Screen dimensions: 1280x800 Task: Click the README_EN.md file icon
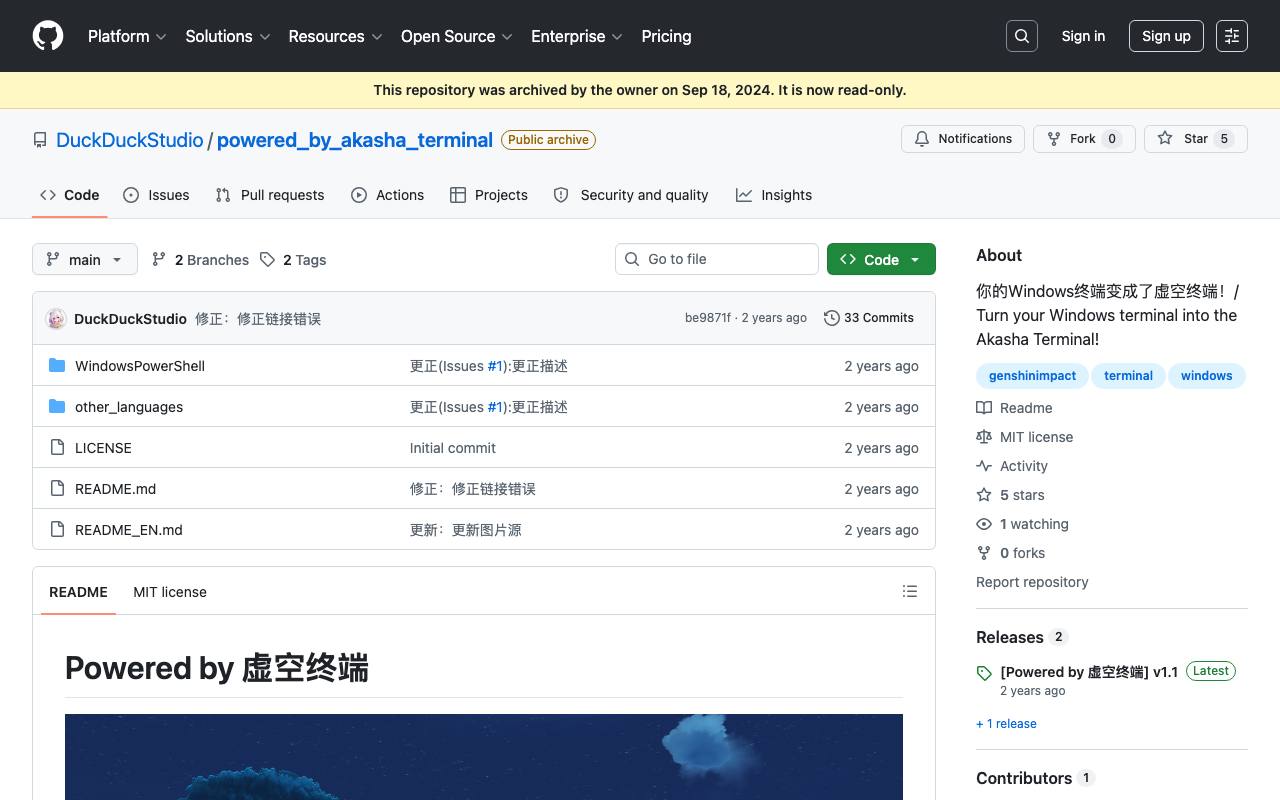(57, 530)
